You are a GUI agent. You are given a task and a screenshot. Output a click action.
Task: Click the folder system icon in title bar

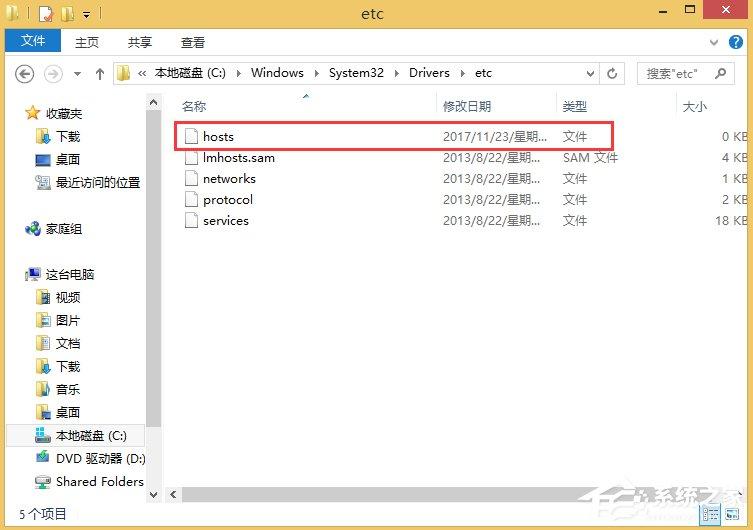12,13
